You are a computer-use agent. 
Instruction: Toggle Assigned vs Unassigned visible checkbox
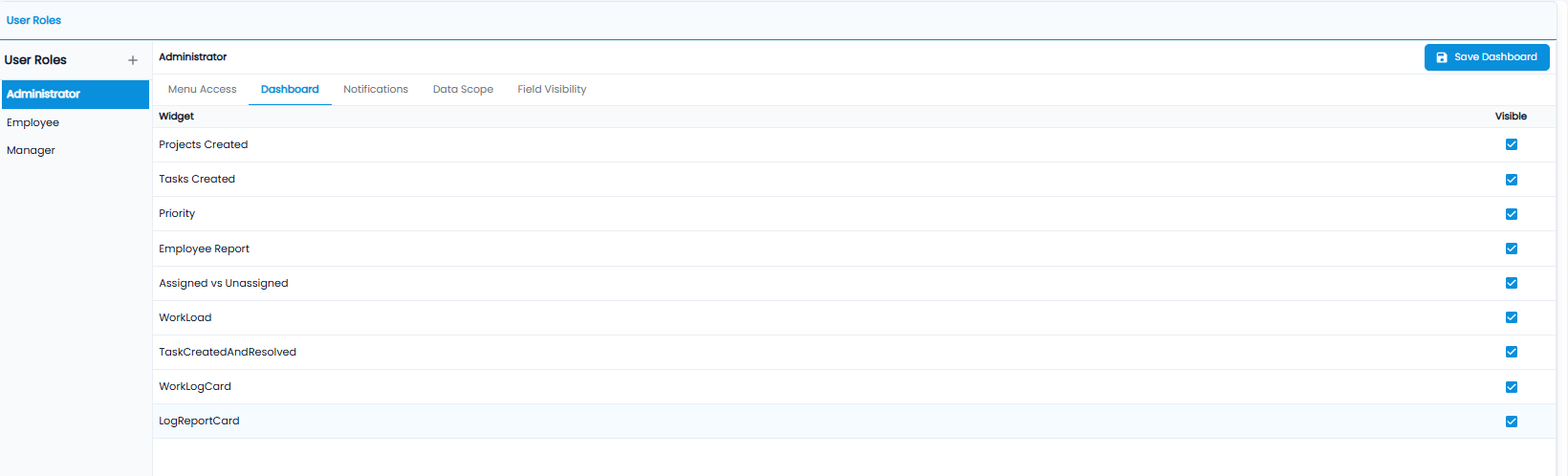point(1512,283)
